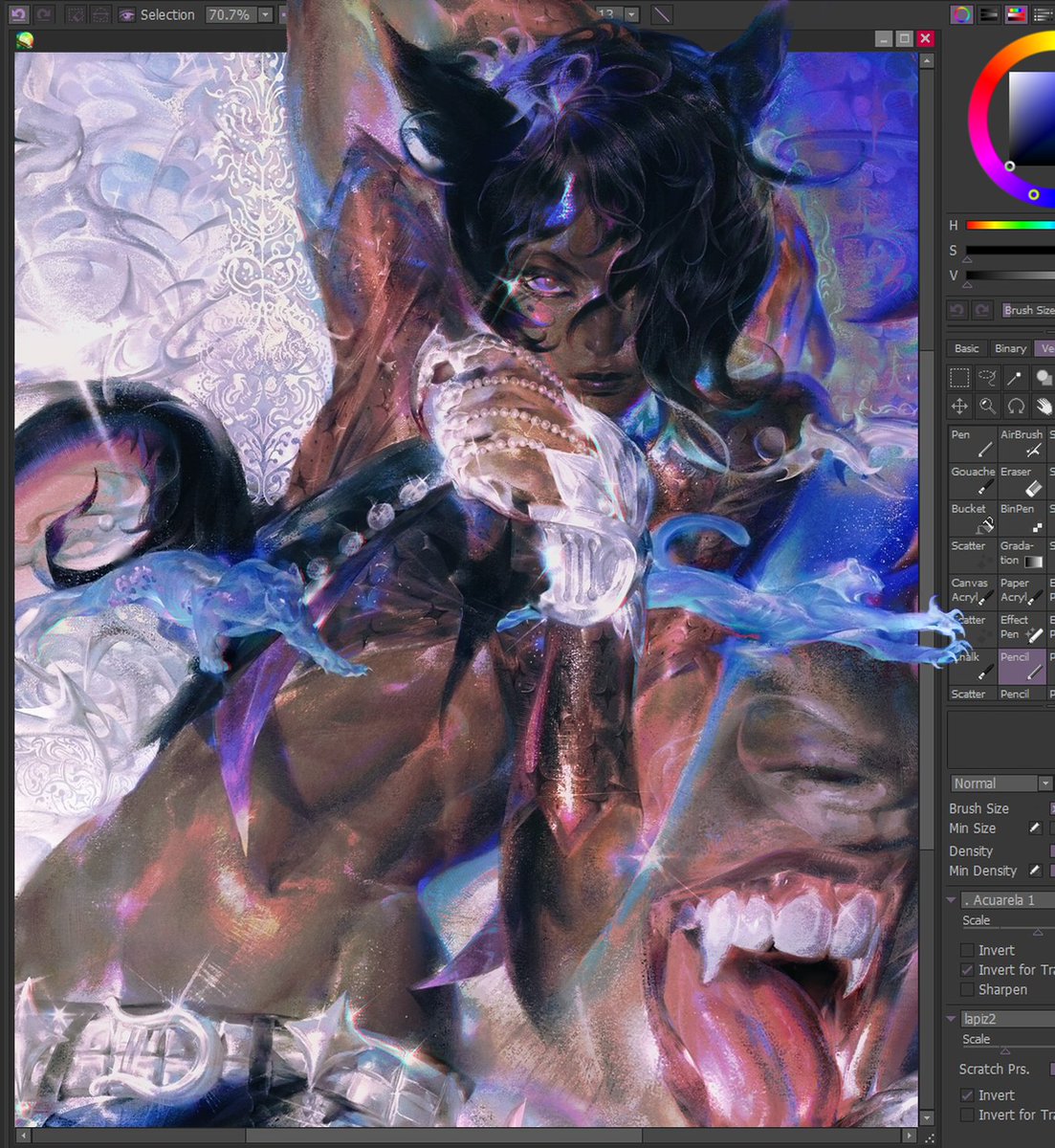Click small undo icon beside Brush Size button
Screen dimensions: 1055x1148
pos(956,310)
